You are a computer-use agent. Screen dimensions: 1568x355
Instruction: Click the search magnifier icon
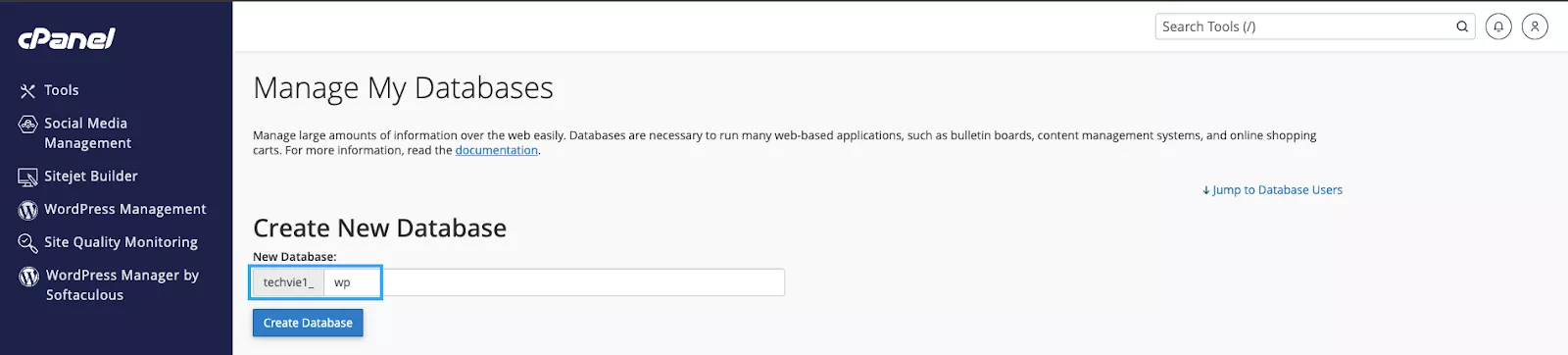1462,26
